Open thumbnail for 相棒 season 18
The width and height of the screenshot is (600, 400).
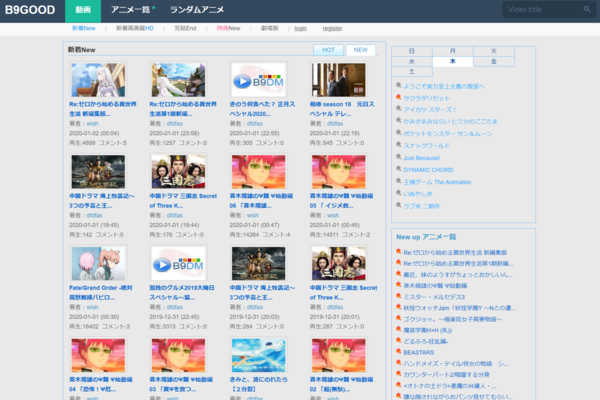[339, 80]
